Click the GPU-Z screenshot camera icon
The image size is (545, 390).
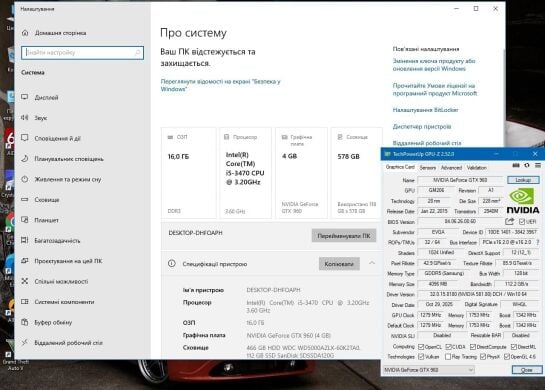[516, 166]
